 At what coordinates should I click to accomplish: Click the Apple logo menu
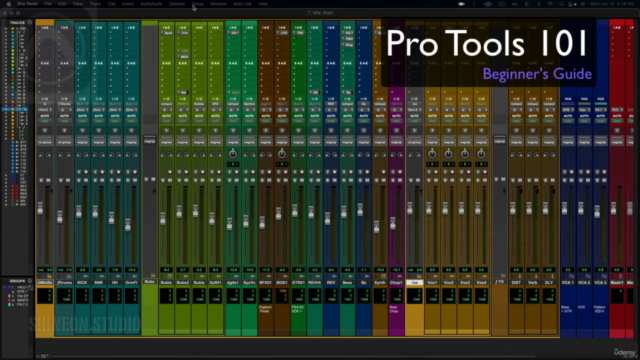click(x=8, y=4)
